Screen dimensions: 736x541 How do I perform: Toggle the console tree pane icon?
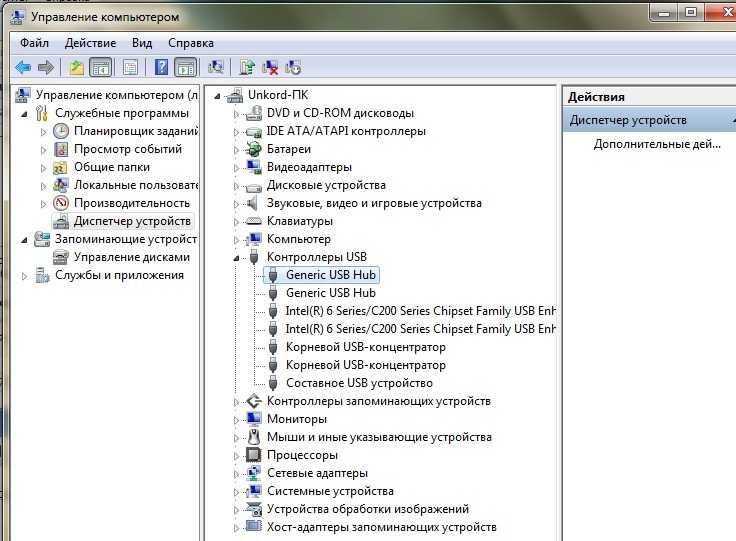point(100,68)
